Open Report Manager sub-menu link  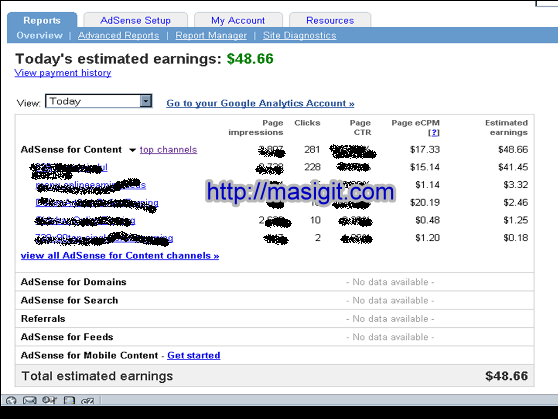tap(211, 35)
